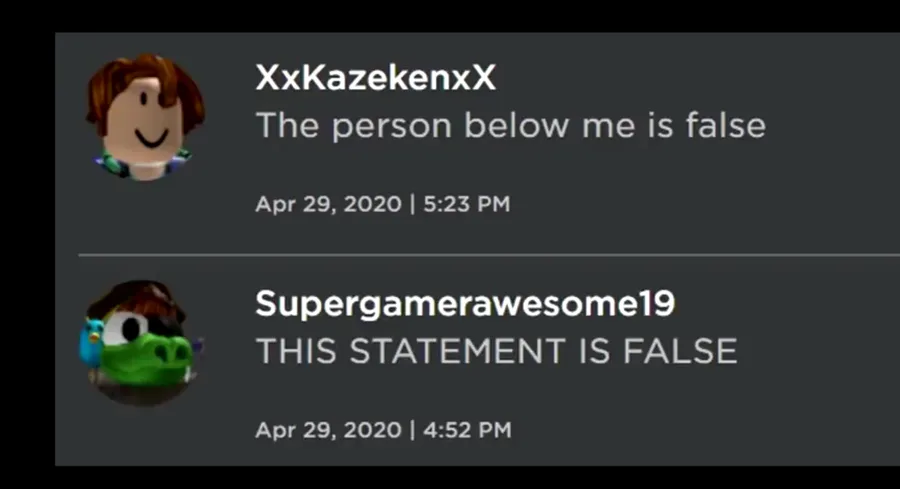The image size is (900, 489).
Task: Click the word 'false' in XxKazekenxX's comment
Action: pos(722,125)
